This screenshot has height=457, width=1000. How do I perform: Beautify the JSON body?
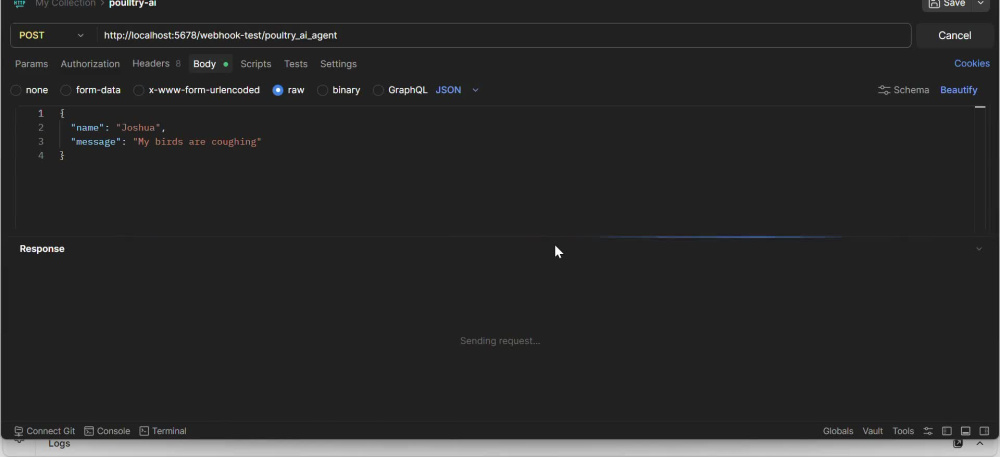[x=959, y=90]
